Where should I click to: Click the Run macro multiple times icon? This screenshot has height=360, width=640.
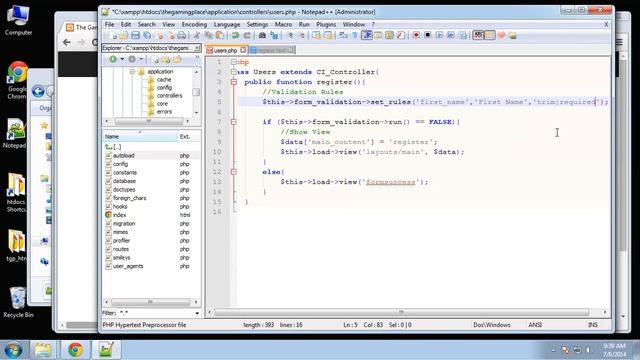(451, 36)
